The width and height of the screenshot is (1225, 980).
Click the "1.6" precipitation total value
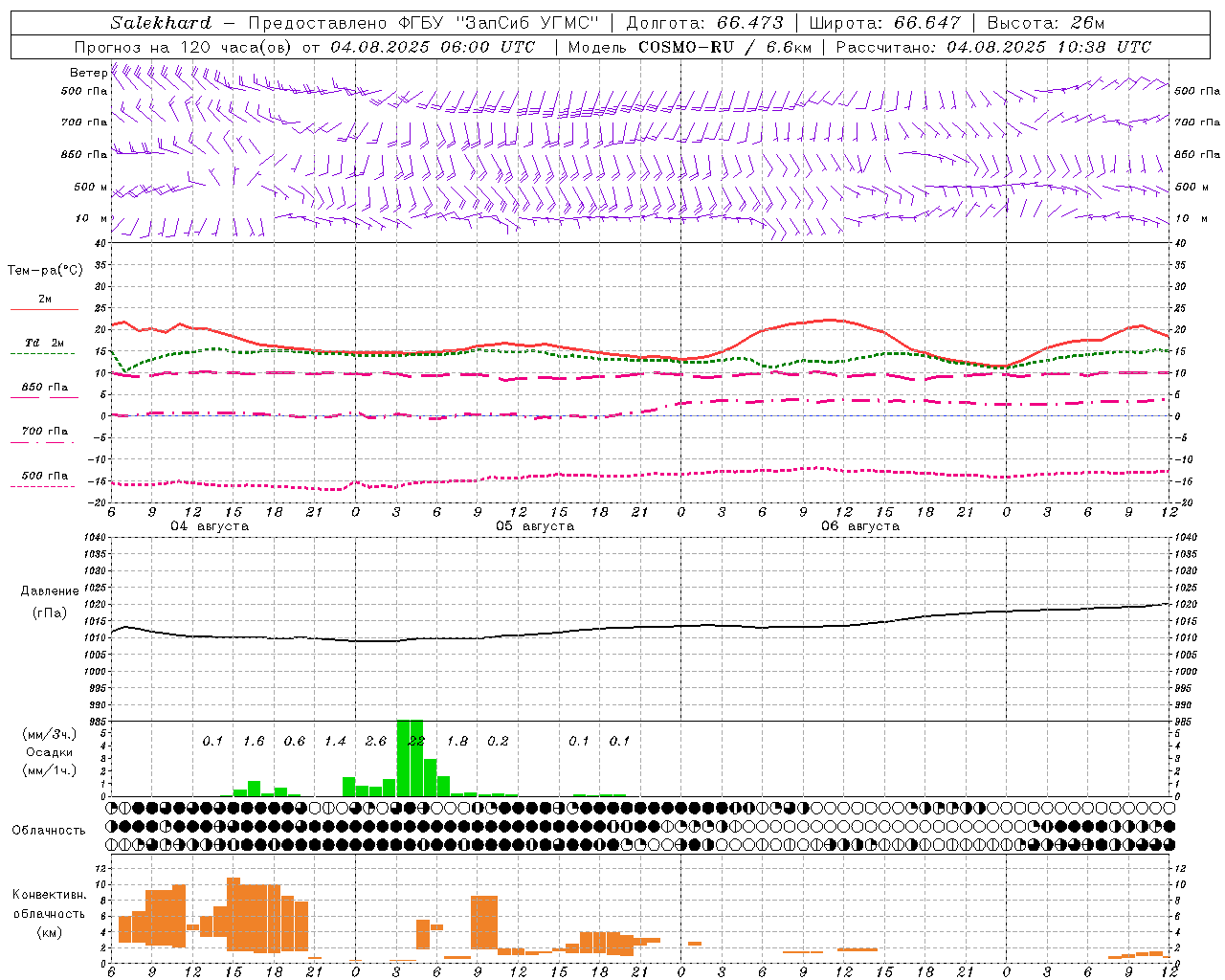(x=254, y=741)
